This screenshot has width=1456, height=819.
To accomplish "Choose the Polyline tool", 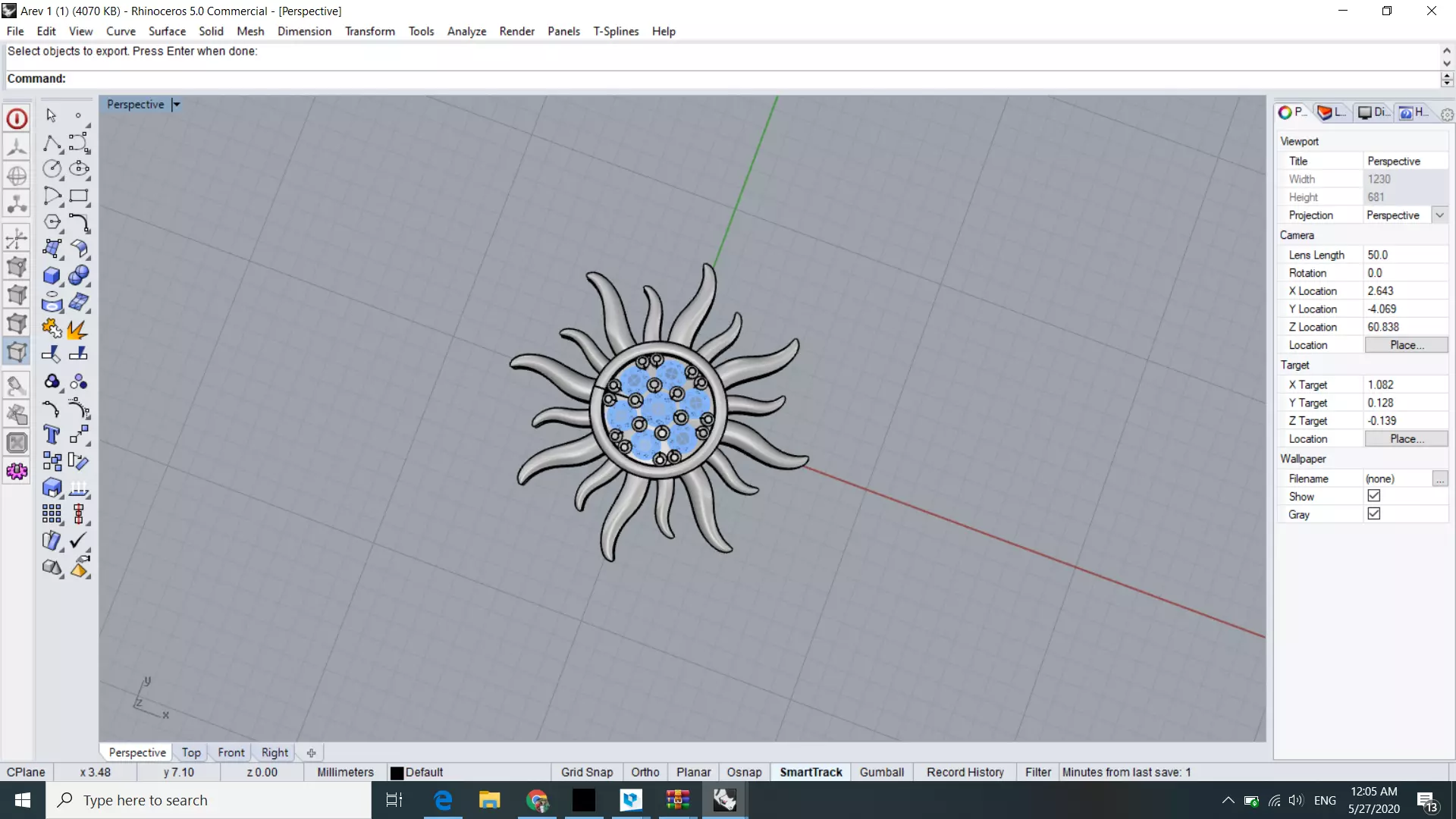I will [x=52, y=143].
